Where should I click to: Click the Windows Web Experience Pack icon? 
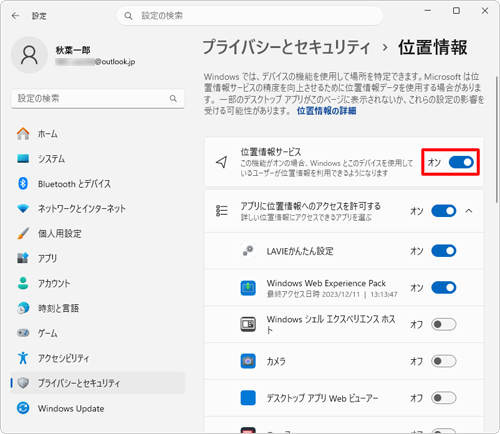(x=248, y=288)
